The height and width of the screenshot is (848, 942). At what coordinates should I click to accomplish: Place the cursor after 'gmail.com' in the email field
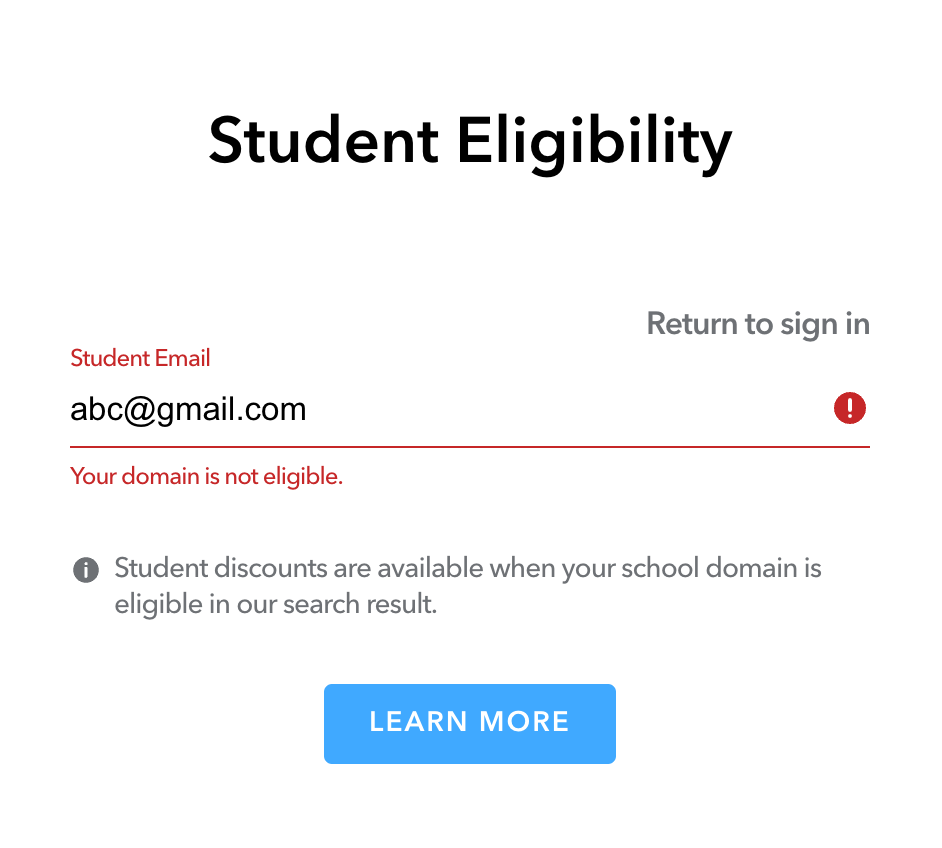(x=308, y=410)
